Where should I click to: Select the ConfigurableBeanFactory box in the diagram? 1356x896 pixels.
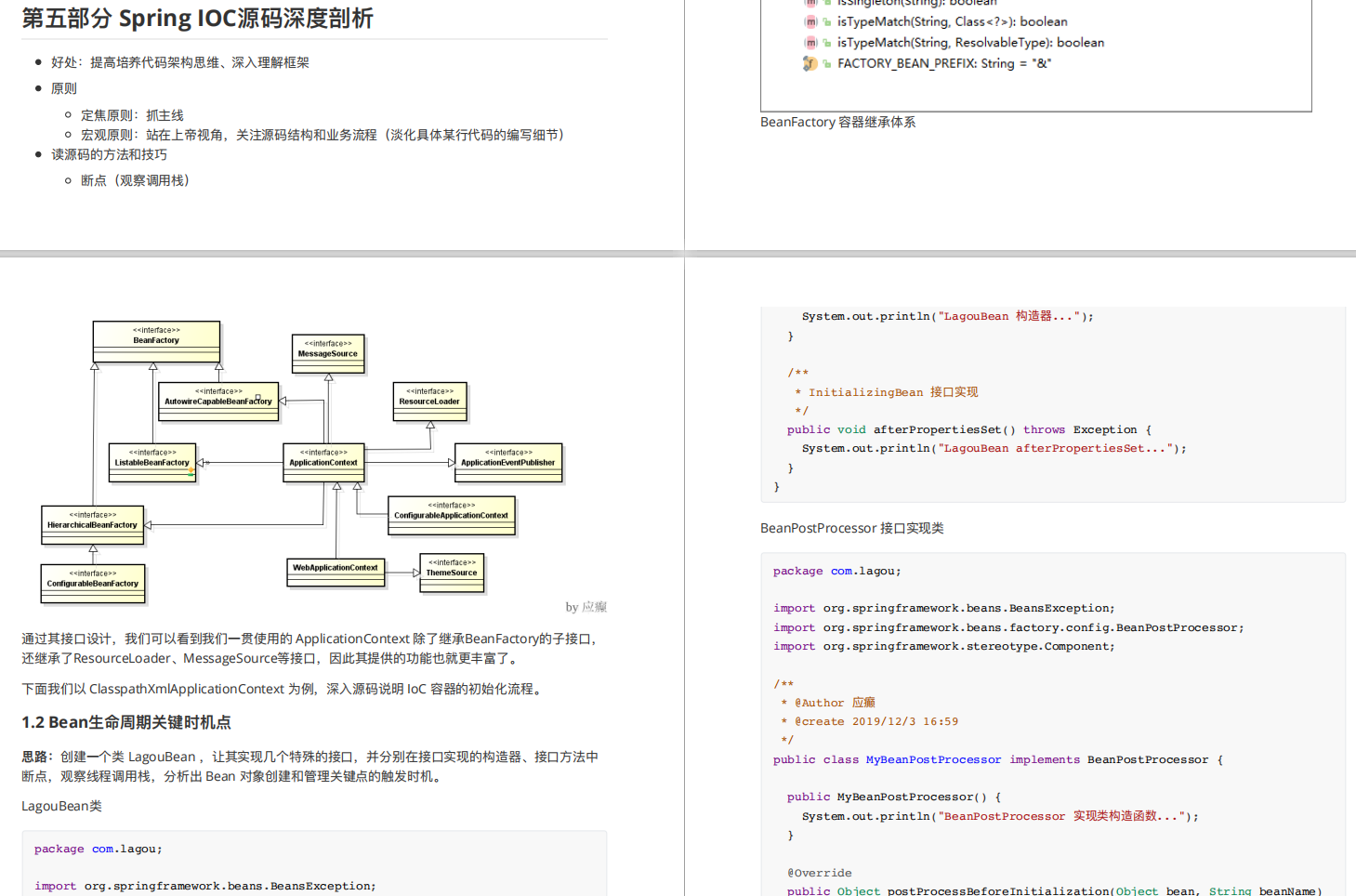coord(92,580)
